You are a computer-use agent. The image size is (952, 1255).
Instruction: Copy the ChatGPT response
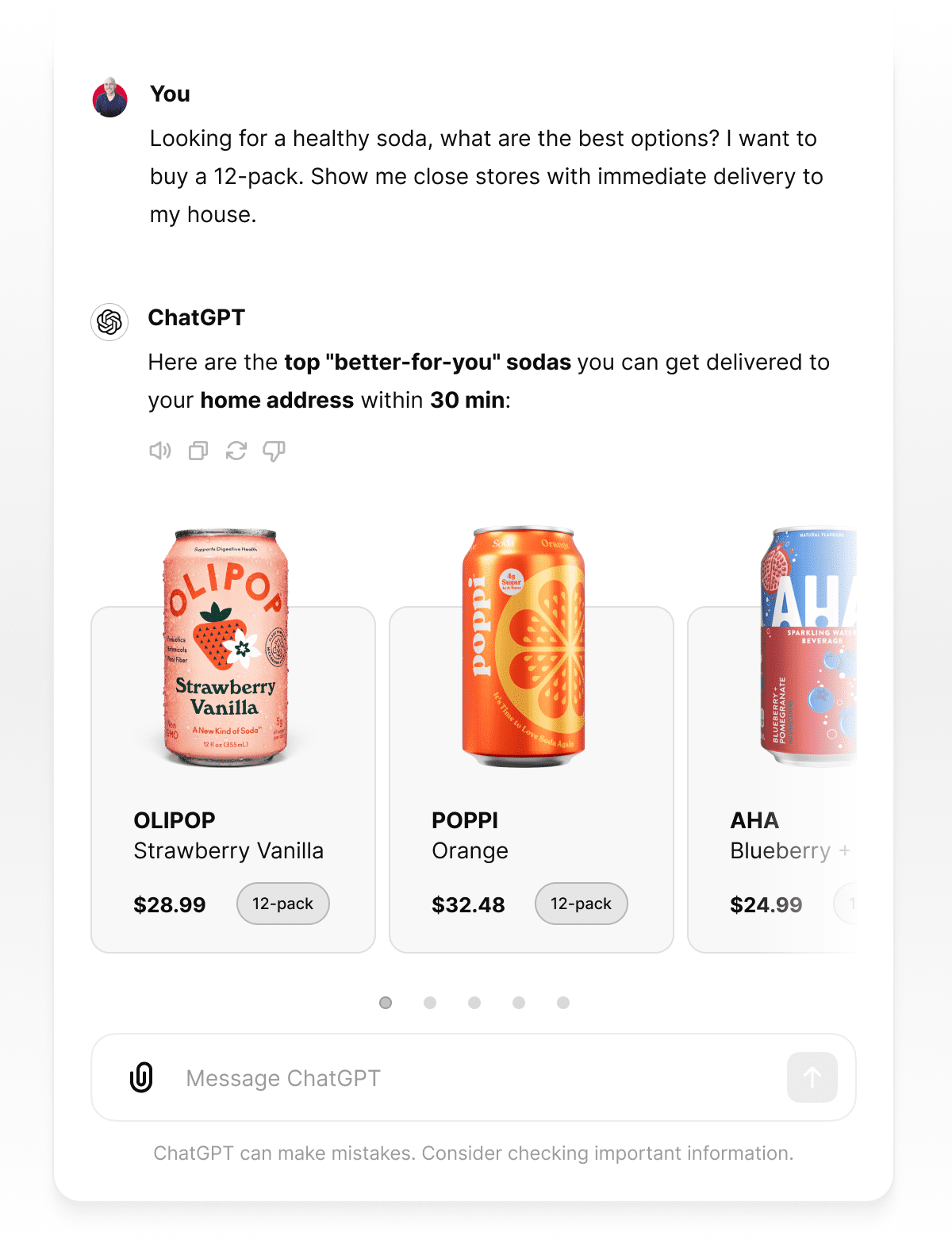pos(198,451)
